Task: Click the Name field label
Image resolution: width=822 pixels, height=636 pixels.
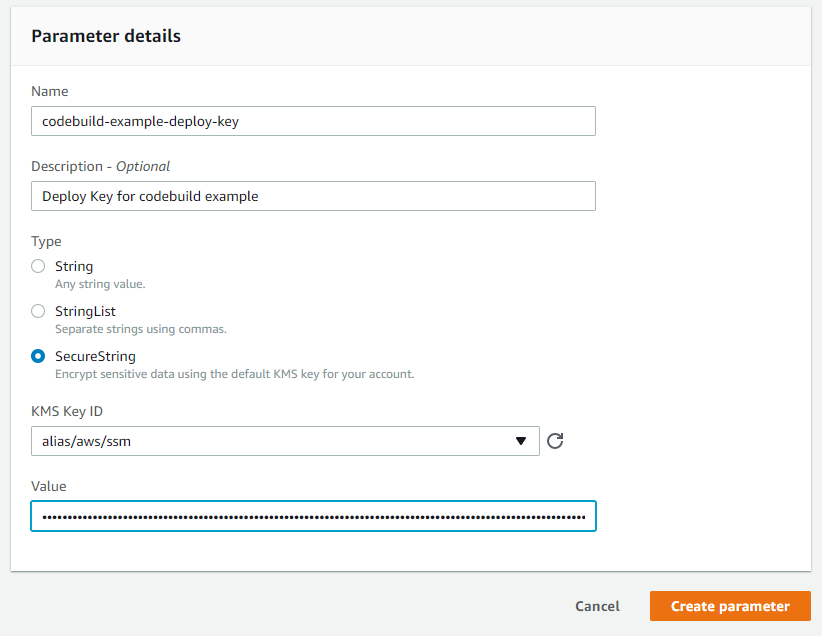Action: tap(50, 91)
